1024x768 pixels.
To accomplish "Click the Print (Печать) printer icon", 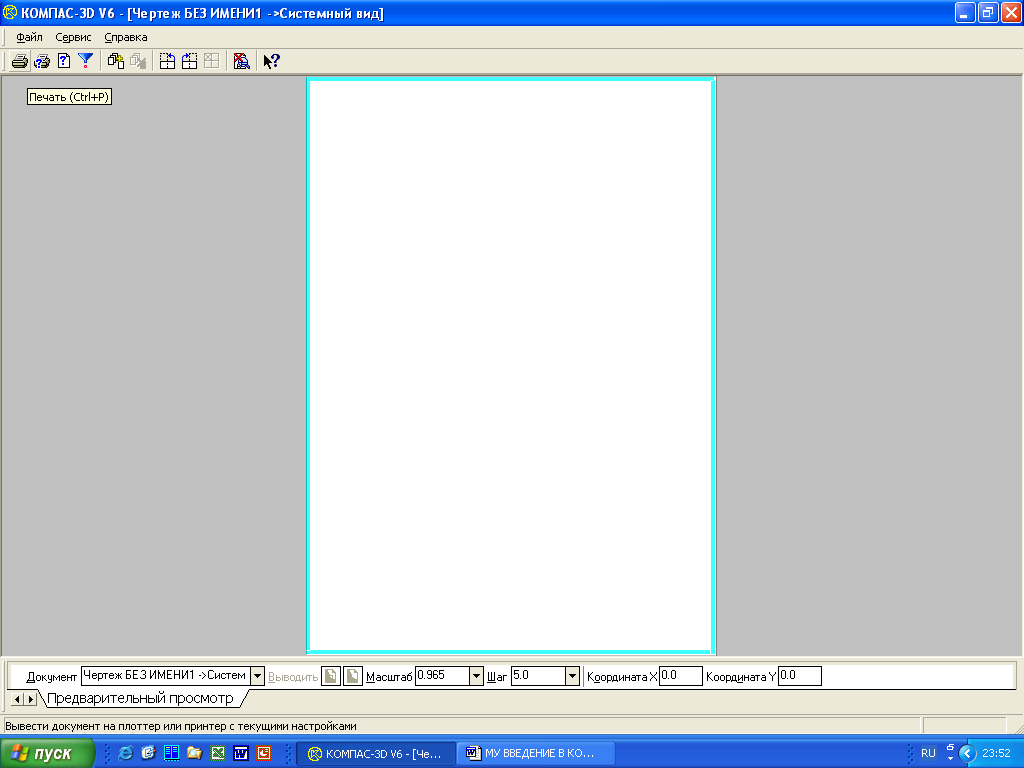I will 20,61.
